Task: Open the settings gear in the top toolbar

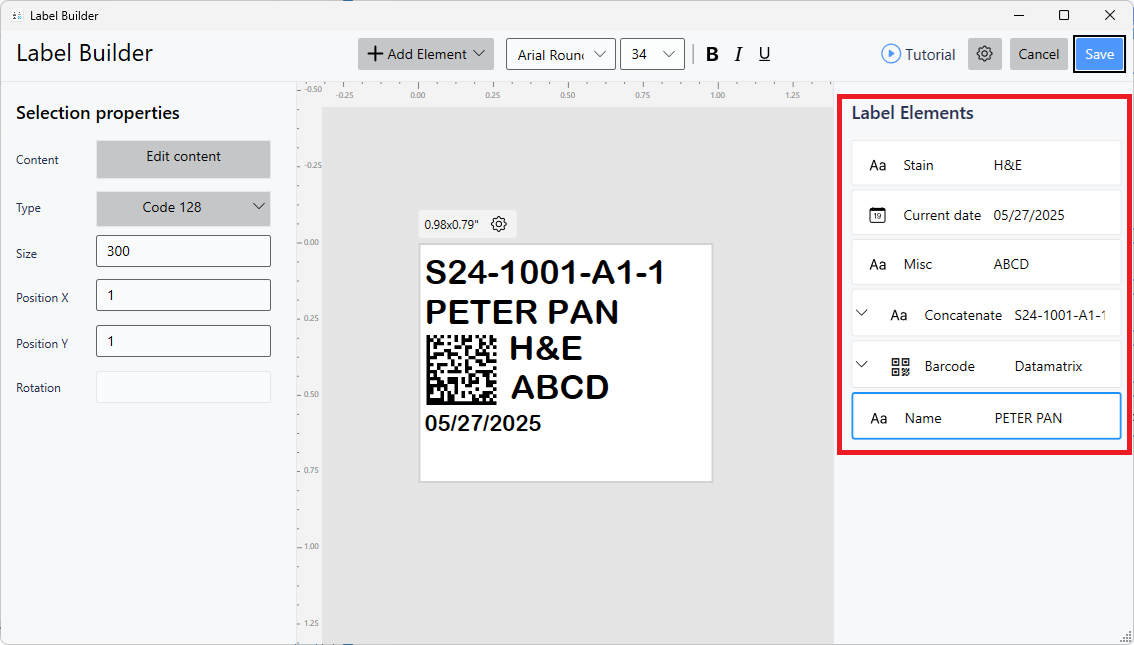Action: [984, 54]
